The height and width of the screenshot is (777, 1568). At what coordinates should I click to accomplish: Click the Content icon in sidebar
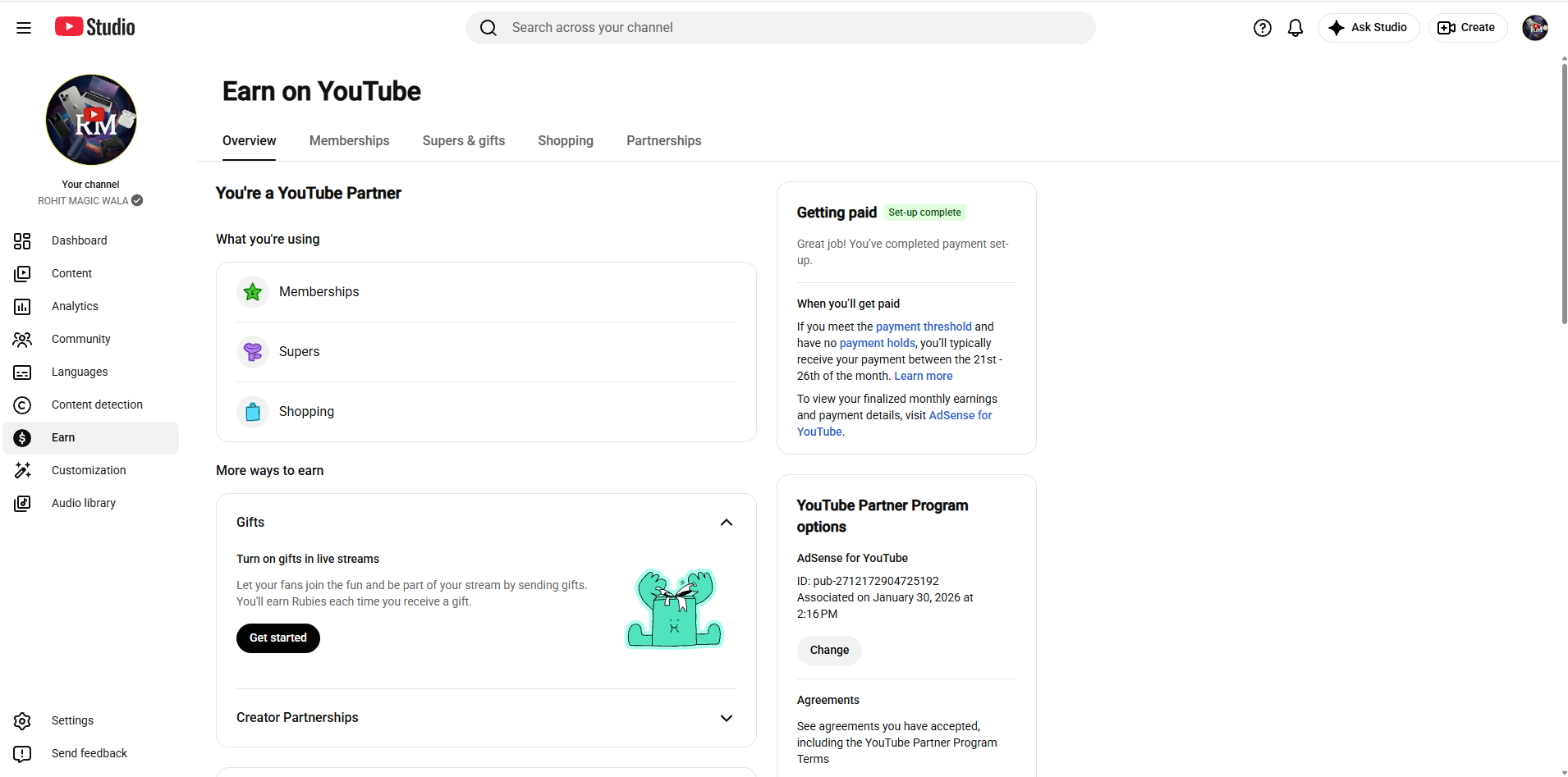22,273
